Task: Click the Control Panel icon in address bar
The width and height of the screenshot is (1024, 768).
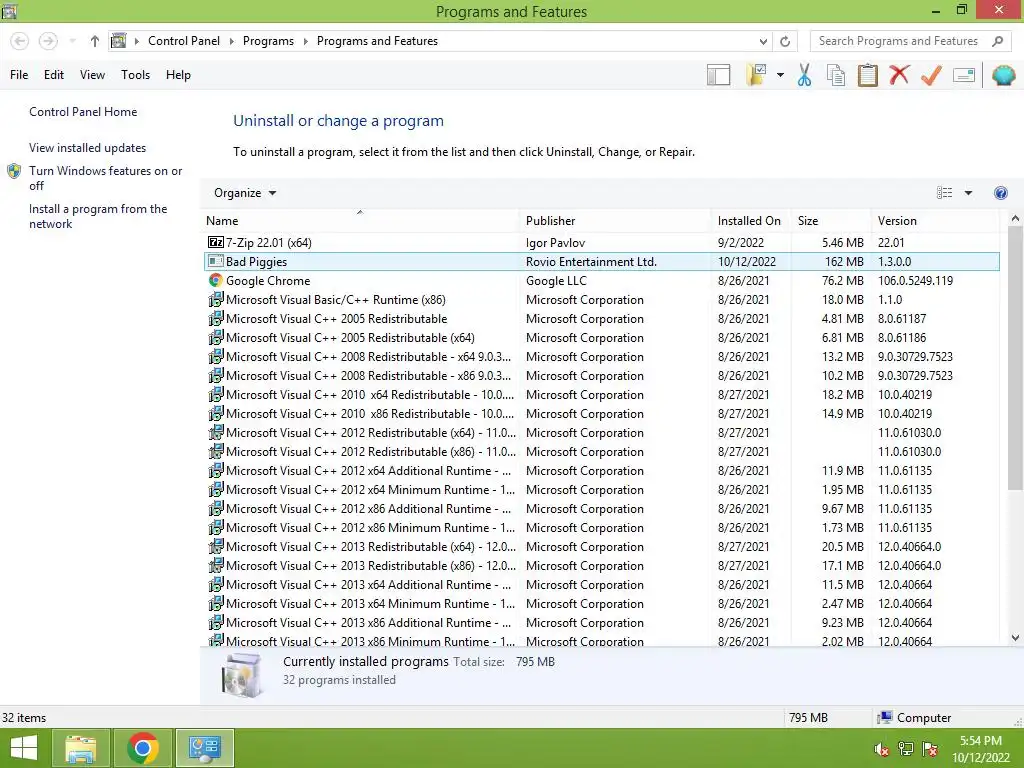Action: tap(118, 41)
